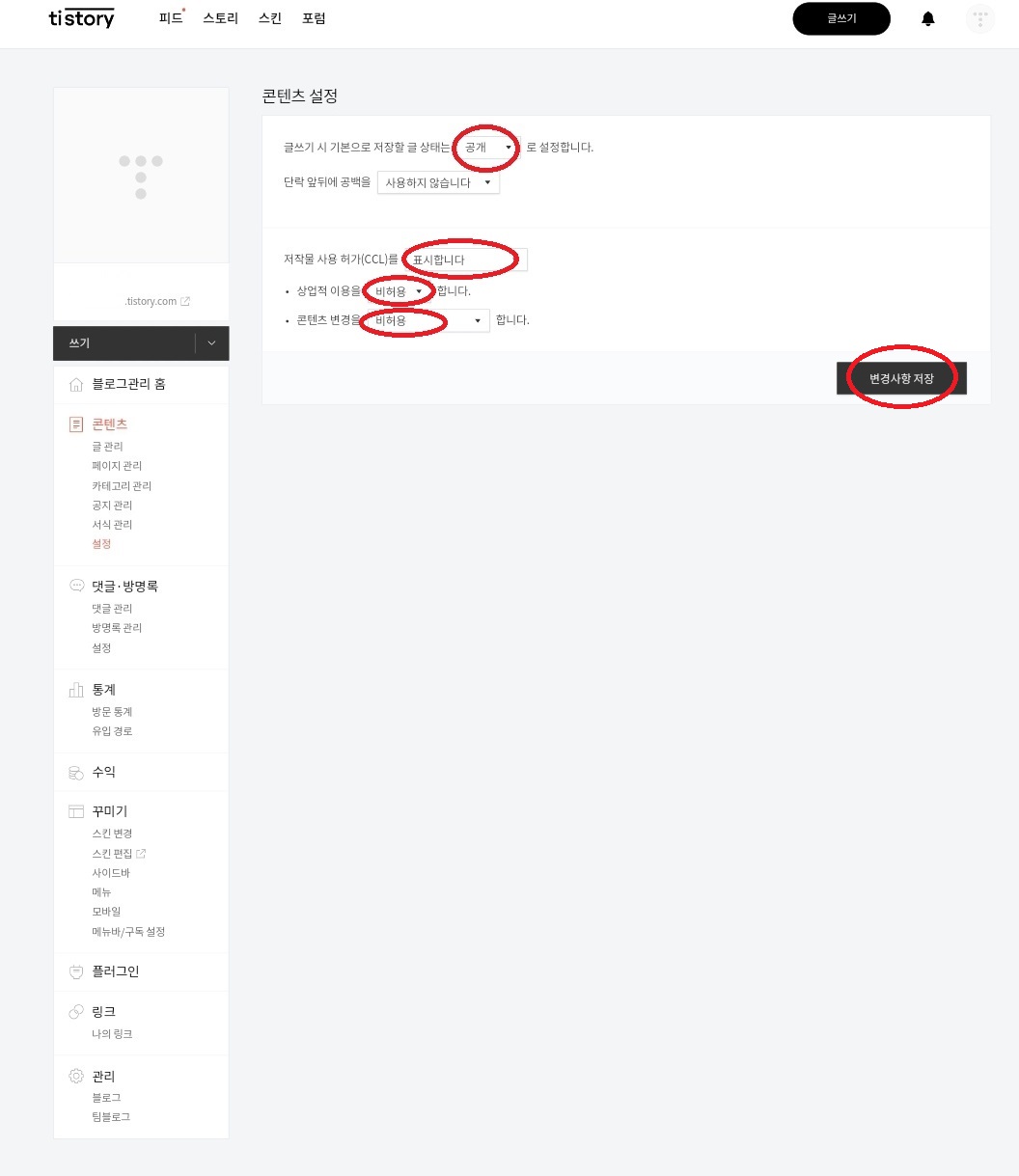
Task: Click the notification bell icon
Action: pos(928,19)
